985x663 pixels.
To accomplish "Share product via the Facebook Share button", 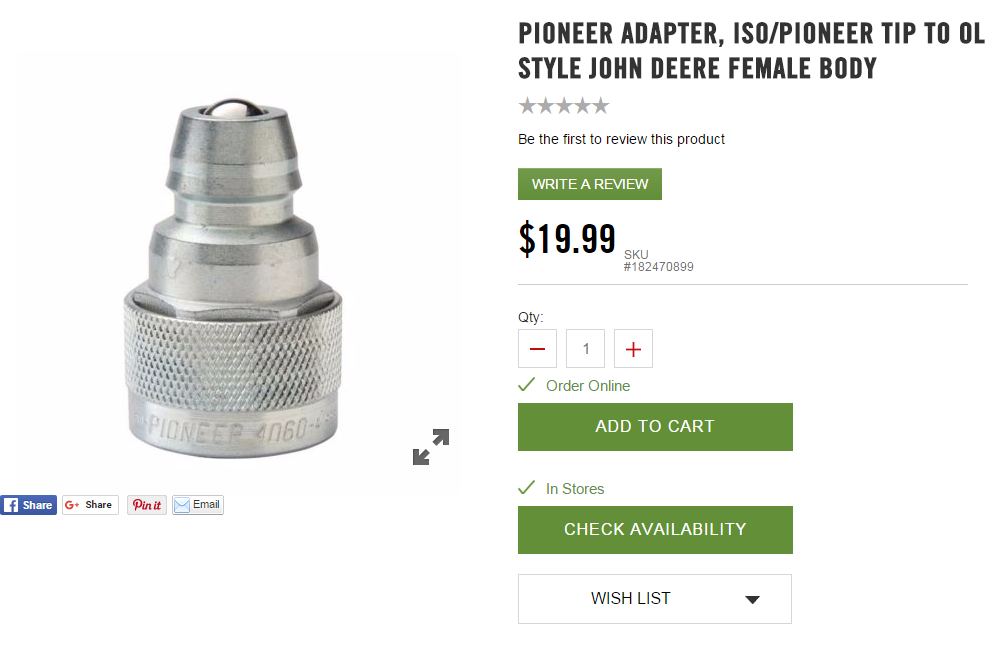I will 28,505.
